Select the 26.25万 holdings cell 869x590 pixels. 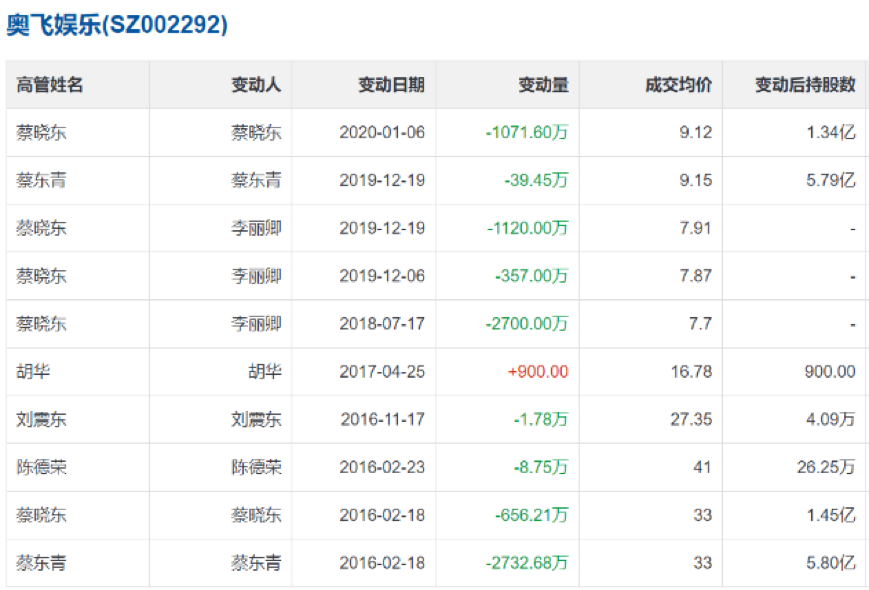click(x=826, y=467)
